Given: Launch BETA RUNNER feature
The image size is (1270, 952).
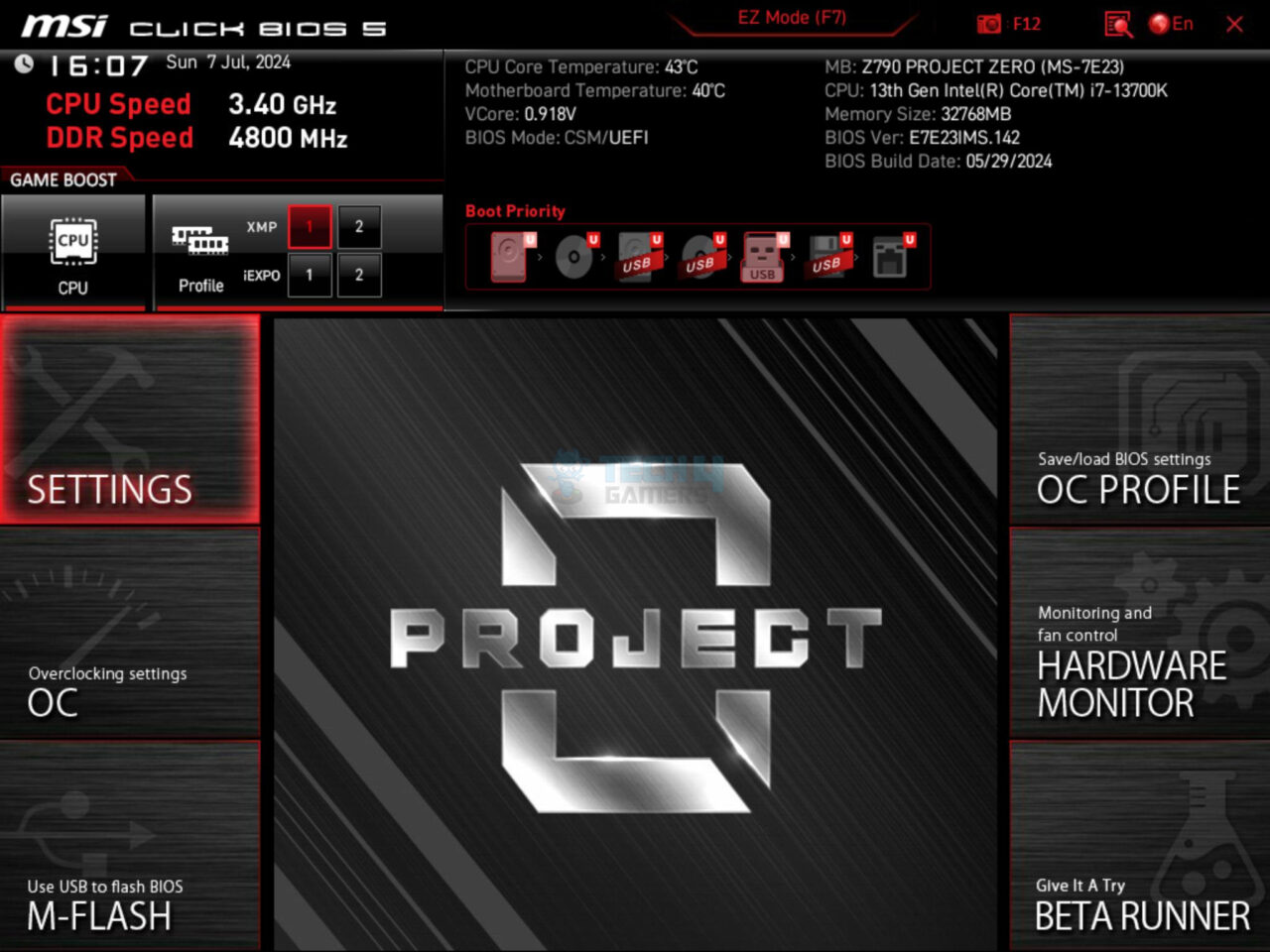Looking at the screenshot, I should (x=1137, y=848).
